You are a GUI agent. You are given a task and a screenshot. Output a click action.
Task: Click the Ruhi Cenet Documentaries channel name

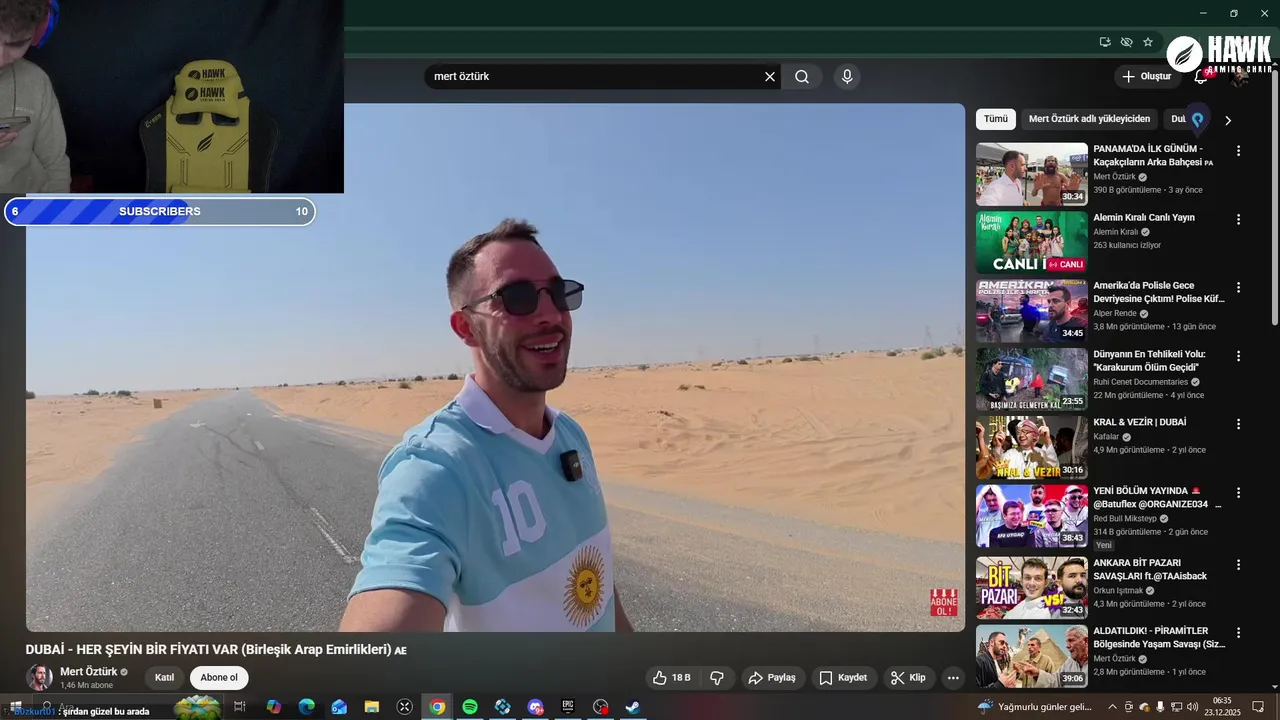(1141, 382)
